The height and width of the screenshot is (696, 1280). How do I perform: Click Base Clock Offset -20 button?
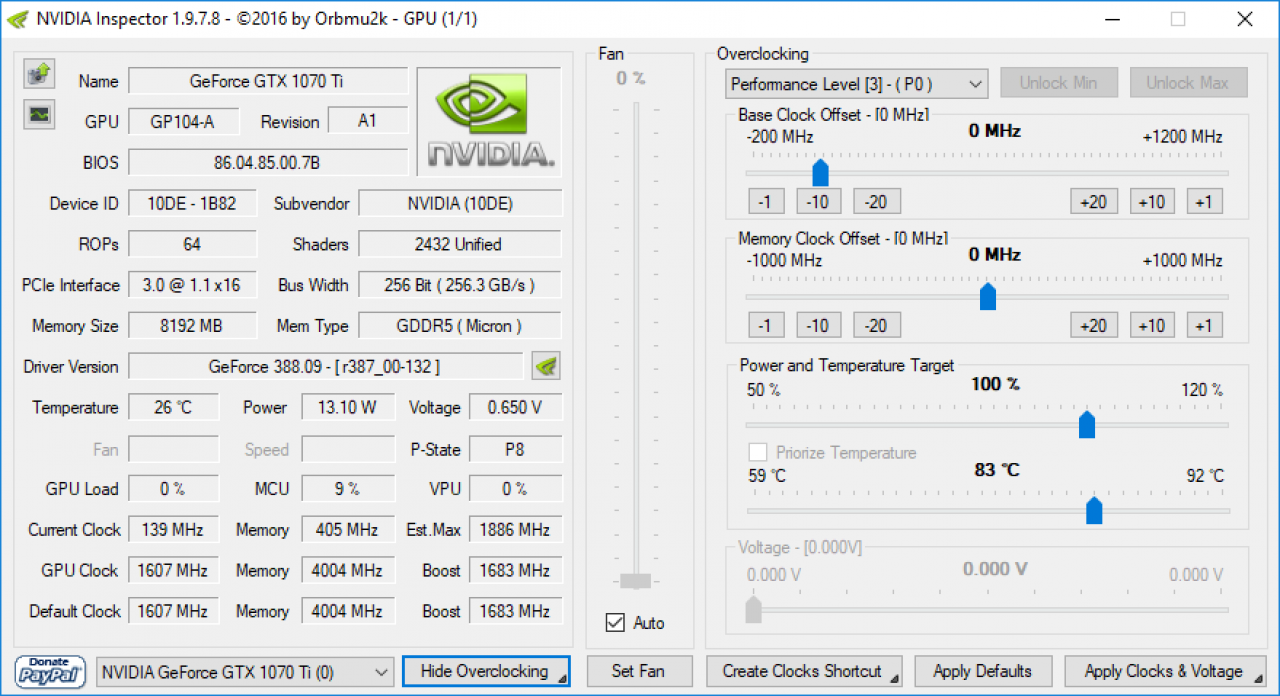[876, 201]
